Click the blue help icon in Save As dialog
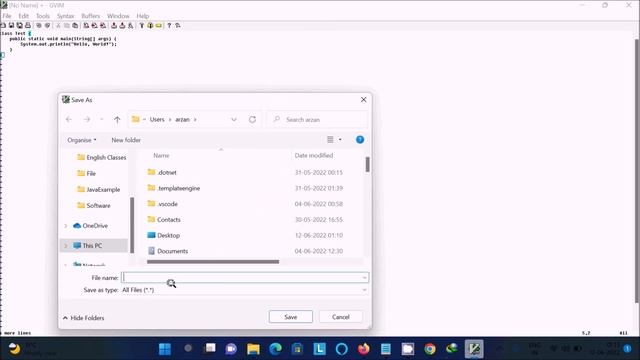 click(360, 140)
